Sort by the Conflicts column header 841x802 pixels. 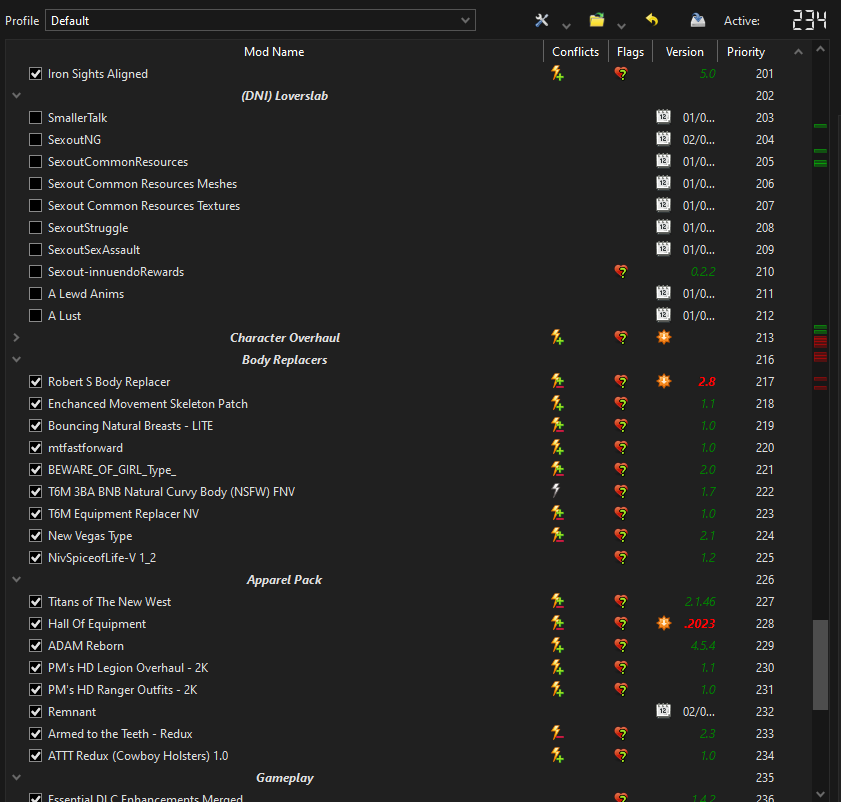[x=576, y=51]
